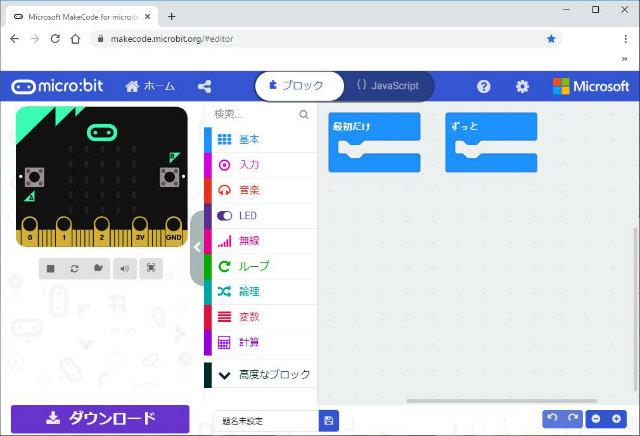Image resolution: width=640 pixels, height=436 pixels.
Task: Reload the browser page
Action: [x=55, y=39]
